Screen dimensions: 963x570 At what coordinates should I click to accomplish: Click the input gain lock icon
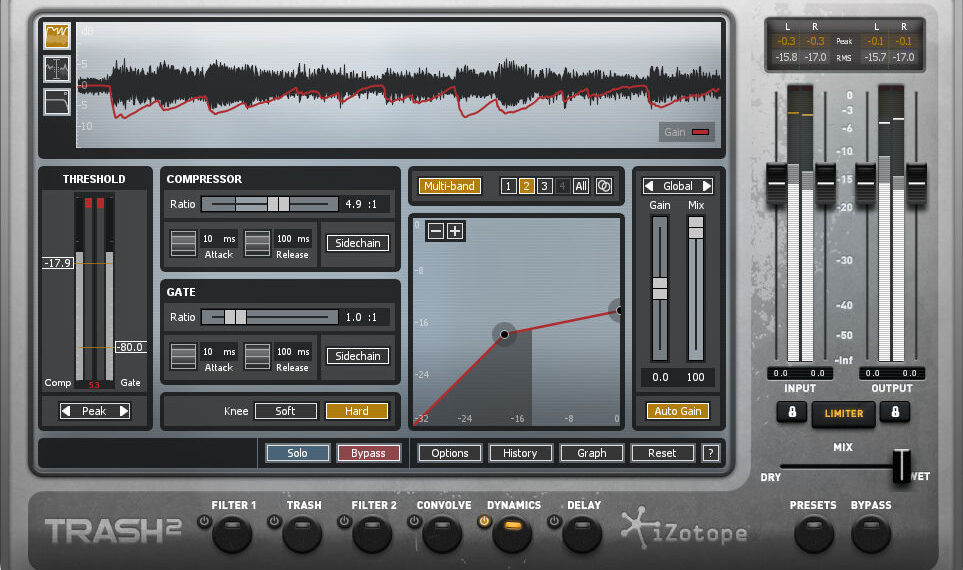tap(791, 412)
